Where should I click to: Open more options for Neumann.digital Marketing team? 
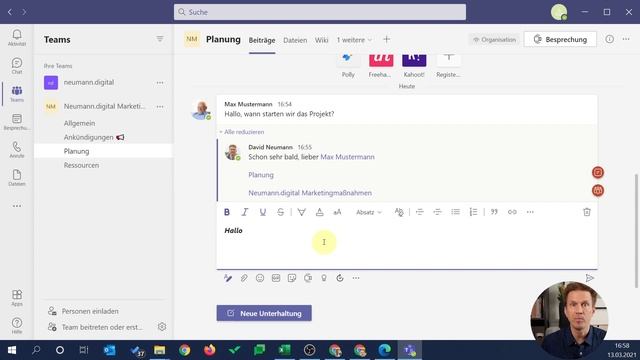click(x=160, y=107)
